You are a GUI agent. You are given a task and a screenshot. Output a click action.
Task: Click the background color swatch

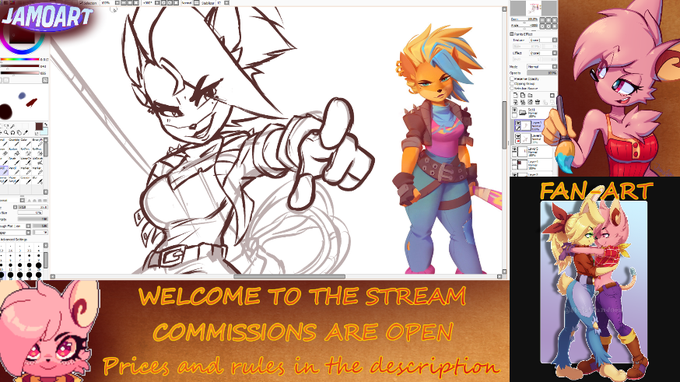point(44,132)
